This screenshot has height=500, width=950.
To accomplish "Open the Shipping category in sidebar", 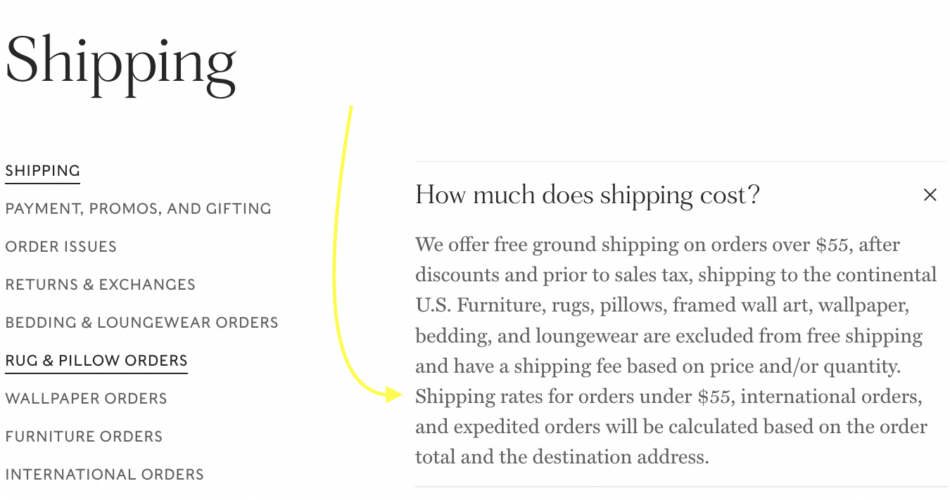I will (42, 171).
